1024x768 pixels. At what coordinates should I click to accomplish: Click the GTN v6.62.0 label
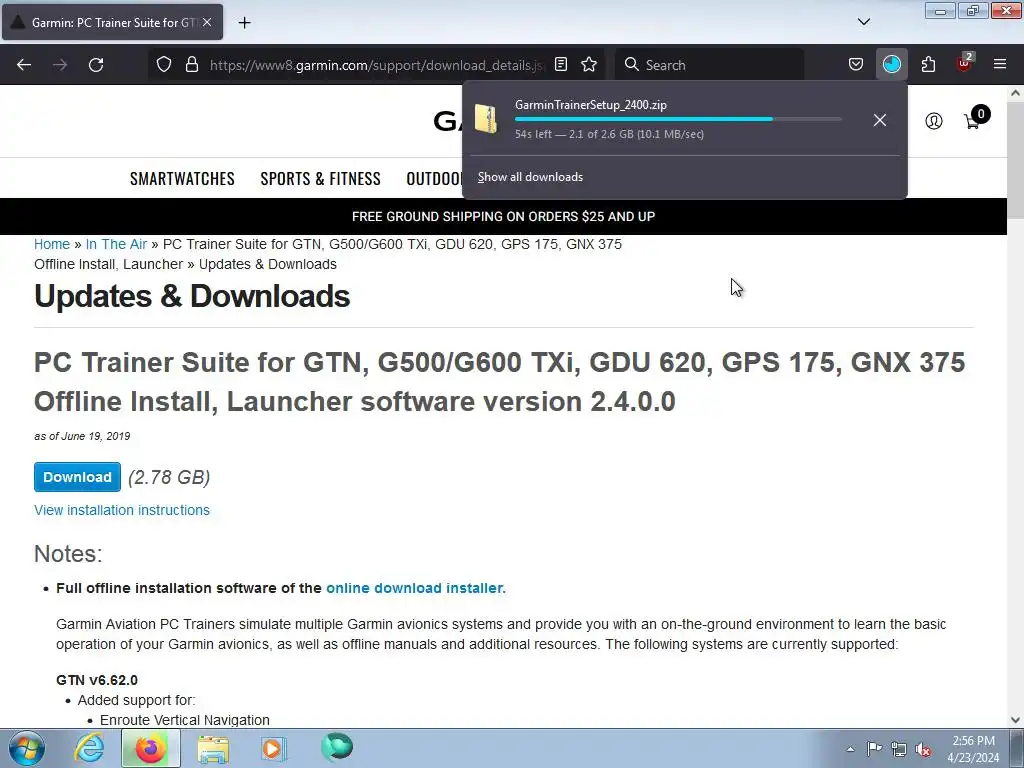pyautogui.click(x=97, y=680)
